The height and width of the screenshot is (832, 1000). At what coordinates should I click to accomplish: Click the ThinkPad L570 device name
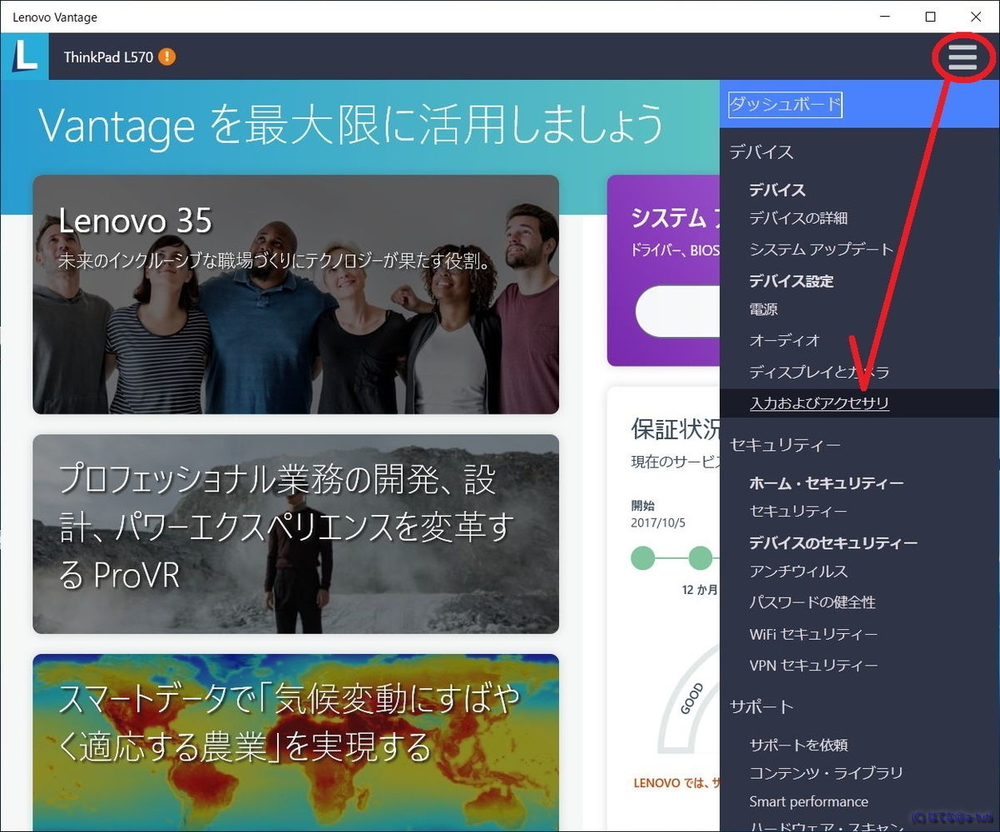click(x=108, y=57)
